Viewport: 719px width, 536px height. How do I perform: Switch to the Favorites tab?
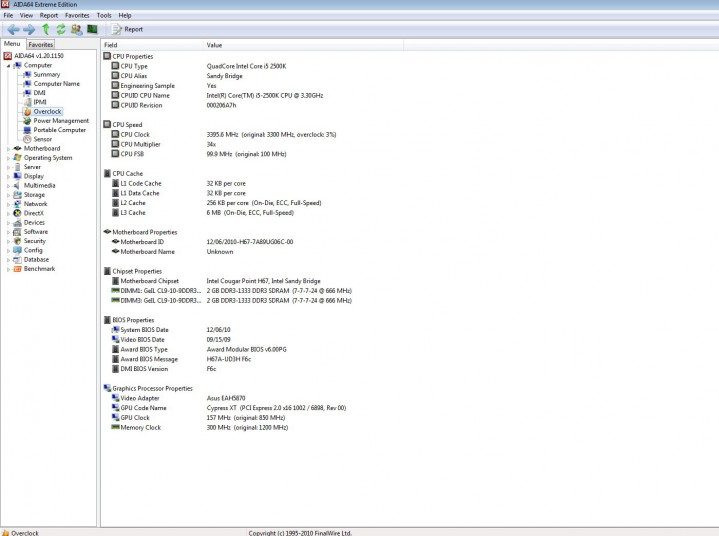coord(41,44)
